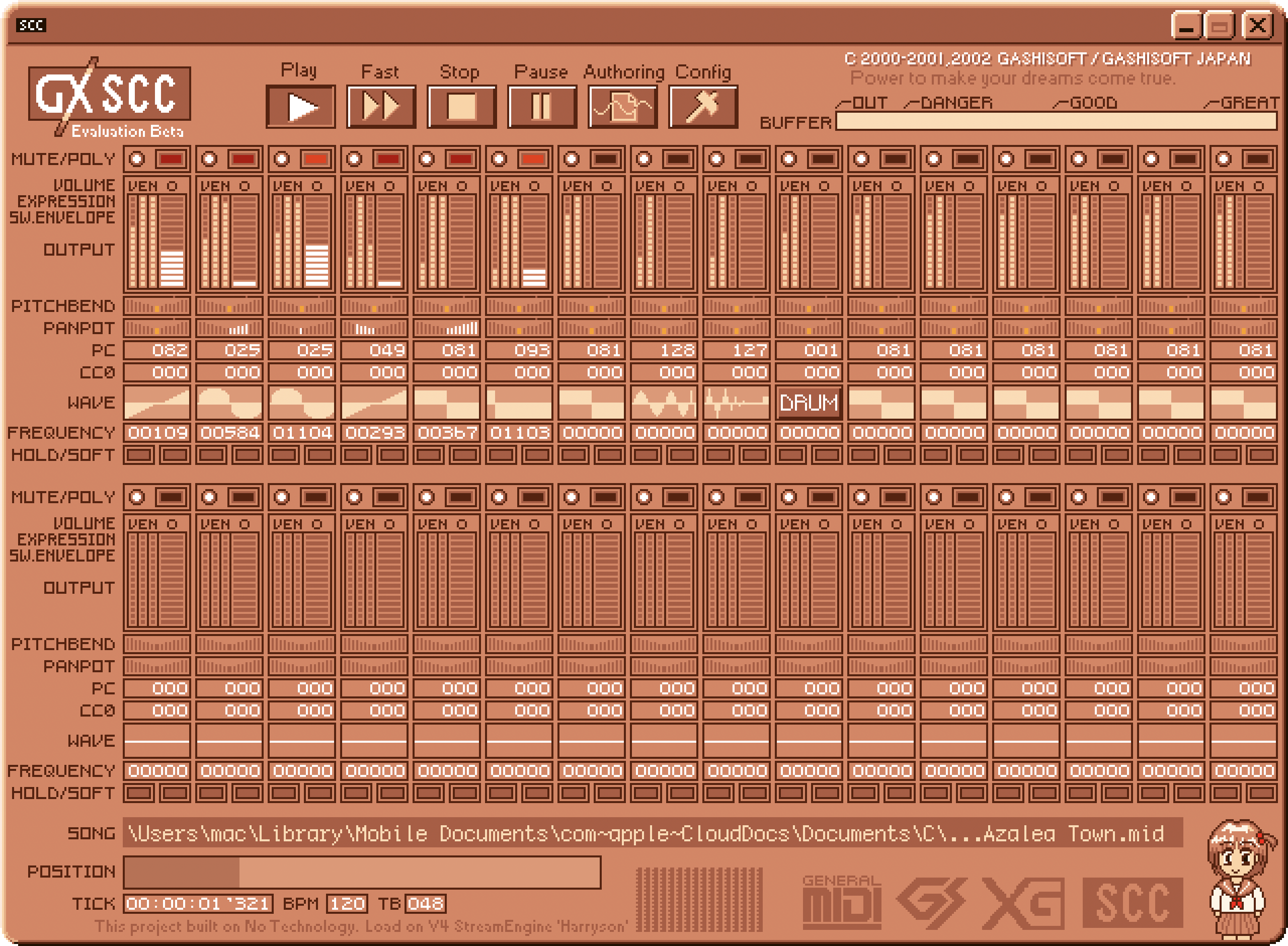Click the pitchbend meter of PC 082 channel
This screenshot has height=946, width=1288.
157,306
